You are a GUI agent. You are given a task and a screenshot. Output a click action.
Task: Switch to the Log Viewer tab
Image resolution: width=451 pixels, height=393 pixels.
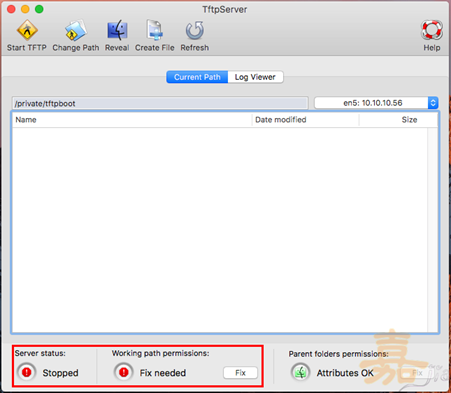(255, 77)
